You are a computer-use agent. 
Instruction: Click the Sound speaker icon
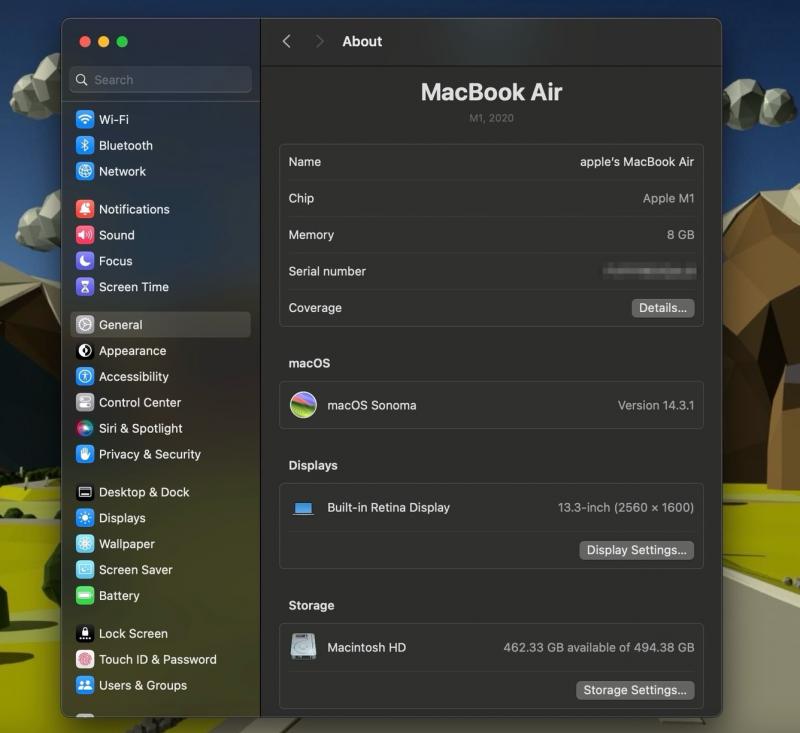pos(85,235)
